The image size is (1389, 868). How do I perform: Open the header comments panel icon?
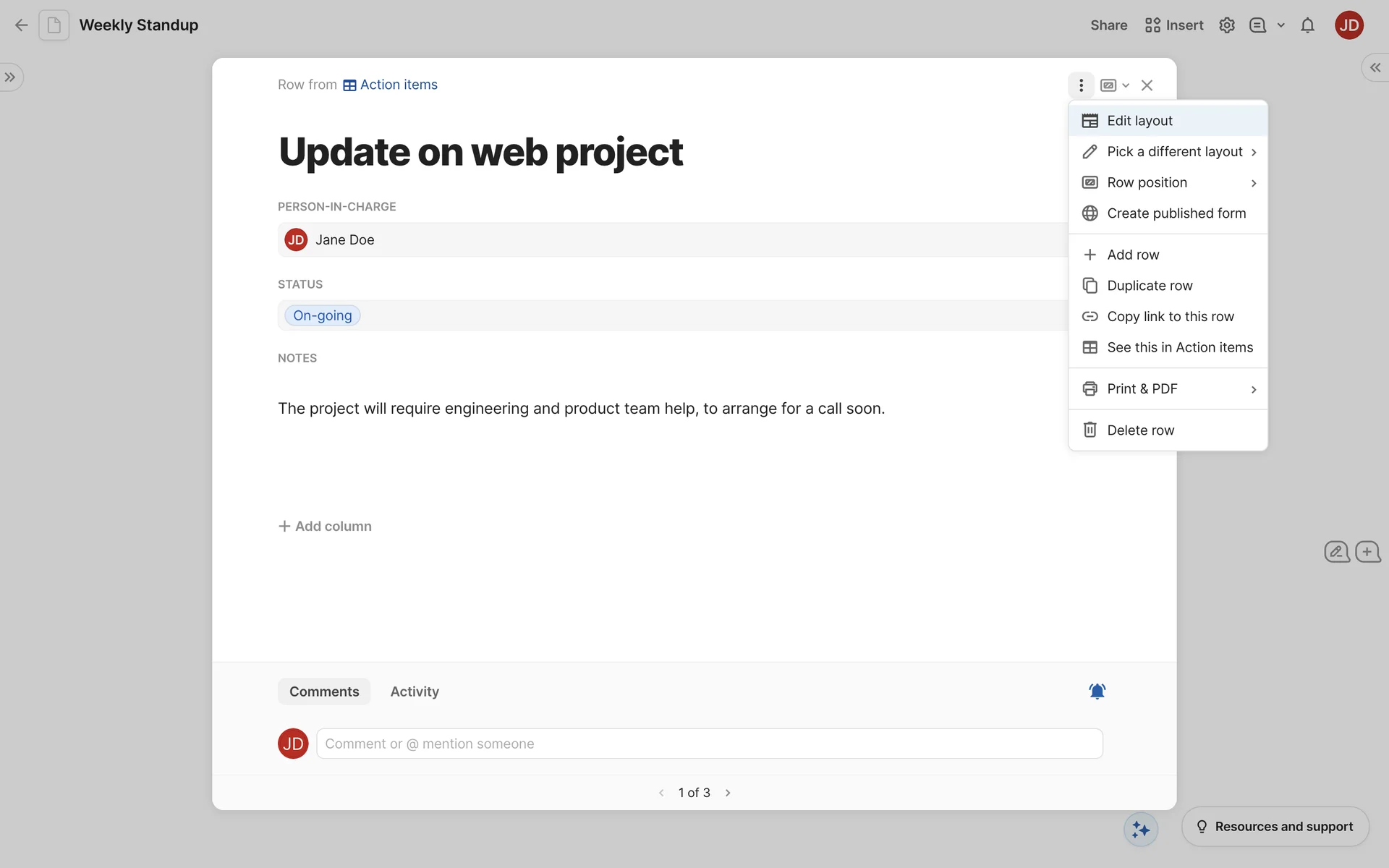1258,25
